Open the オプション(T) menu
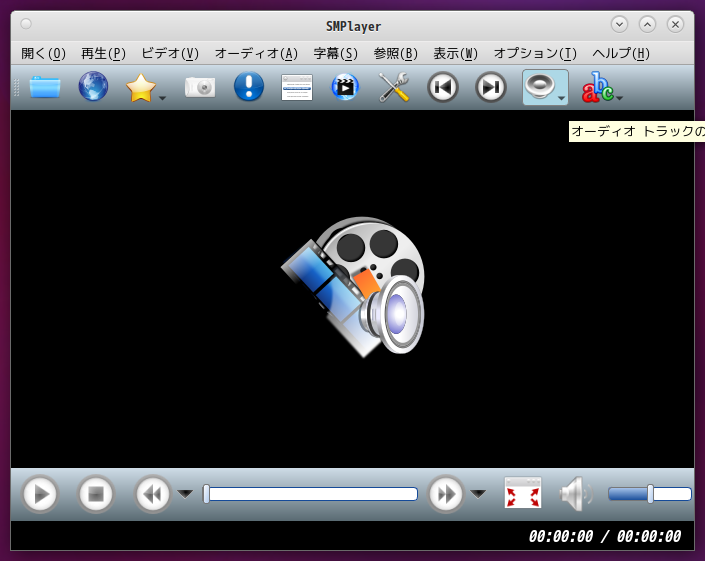705x561 pixels. (535, 53)
